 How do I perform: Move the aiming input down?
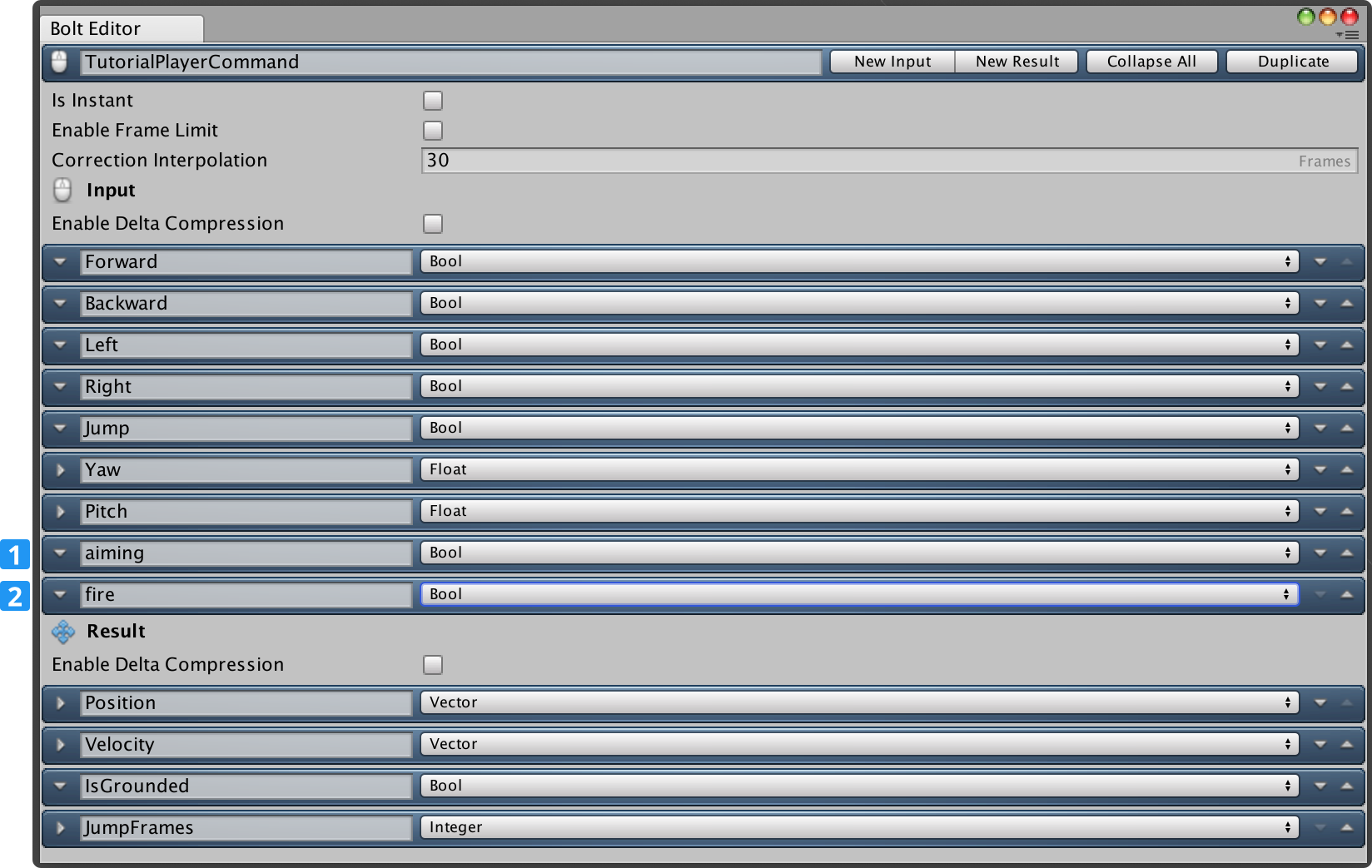[1320, 553]
